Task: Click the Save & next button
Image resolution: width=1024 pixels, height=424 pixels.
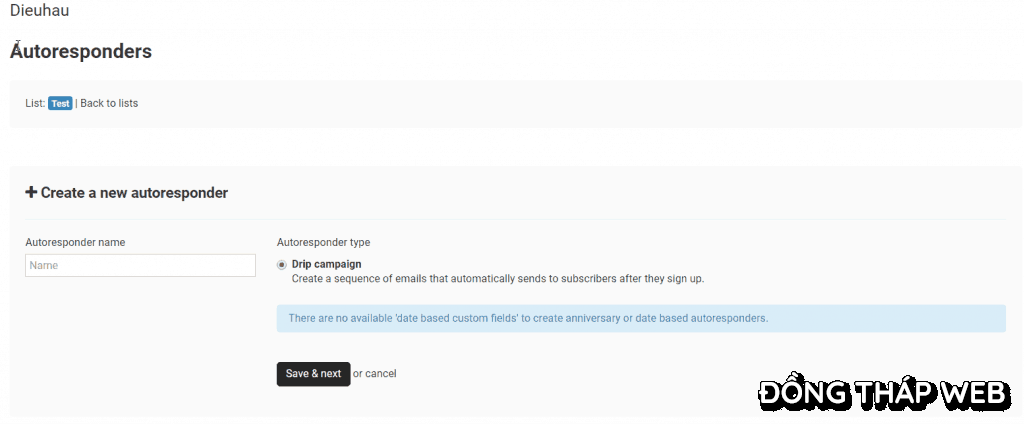Action: click(x=313, y=374)
